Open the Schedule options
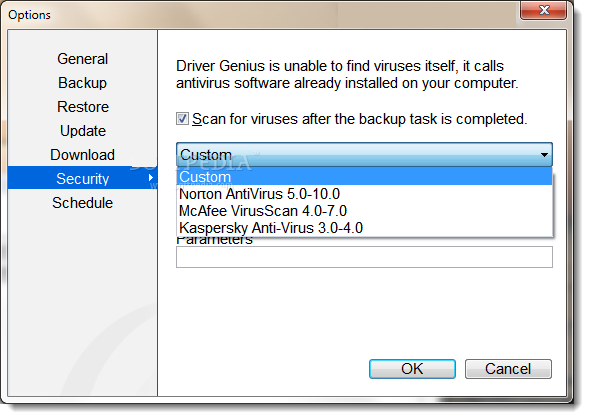This screenshot has width=589, height=419. (83, 203)
